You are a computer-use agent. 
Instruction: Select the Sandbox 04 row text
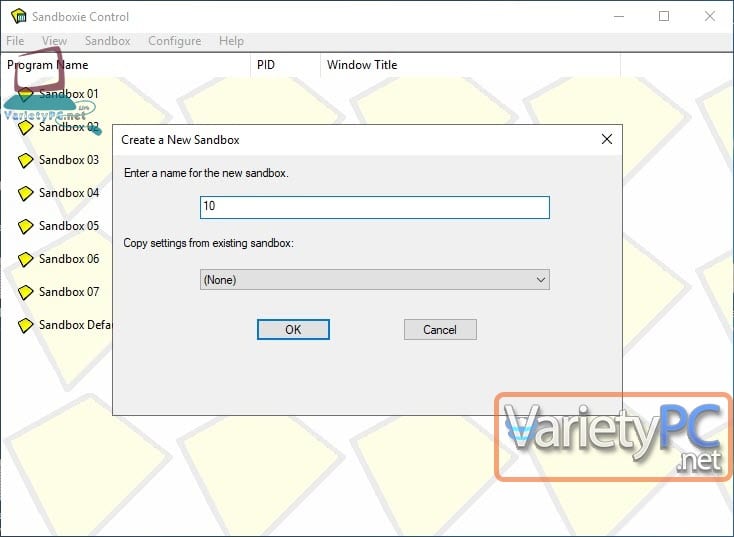69,193
